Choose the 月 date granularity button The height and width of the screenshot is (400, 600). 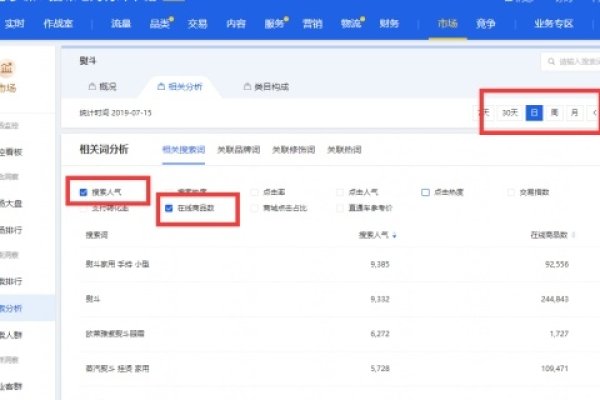[x=575, y=113]
